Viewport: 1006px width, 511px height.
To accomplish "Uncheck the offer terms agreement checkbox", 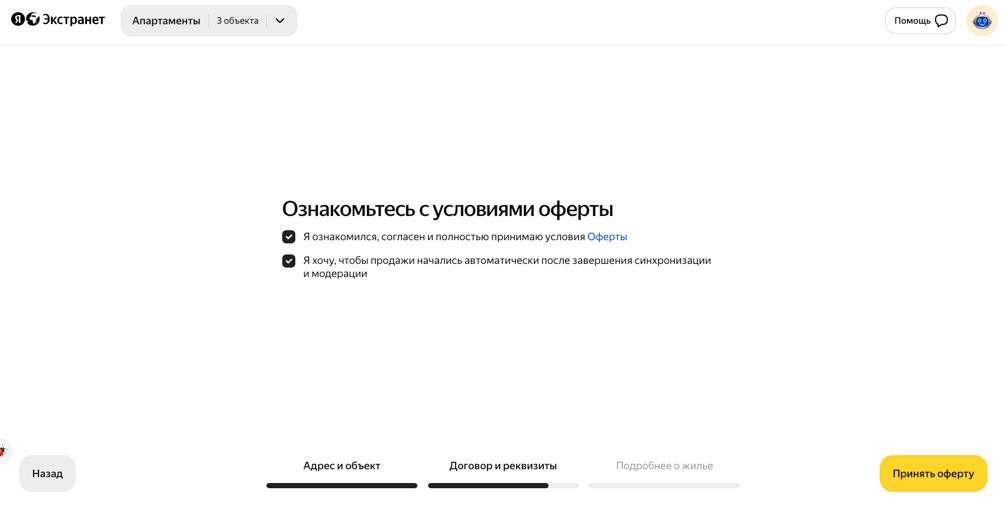I will coord(289,237).
